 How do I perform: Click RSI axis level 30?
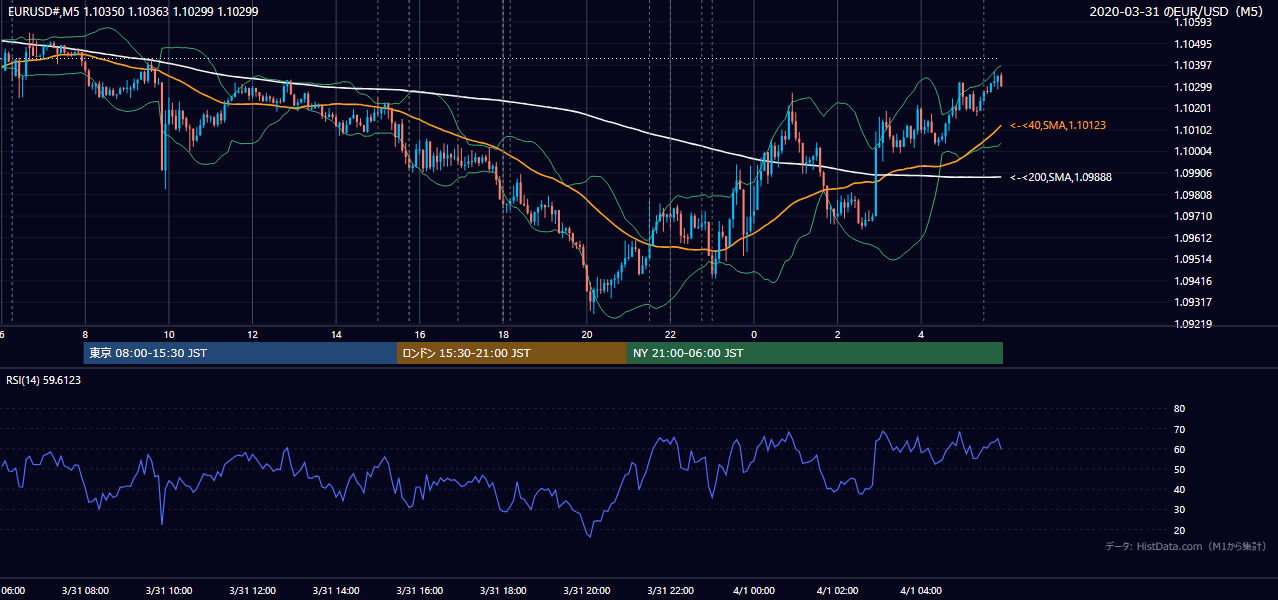(x=1179, y=510)
